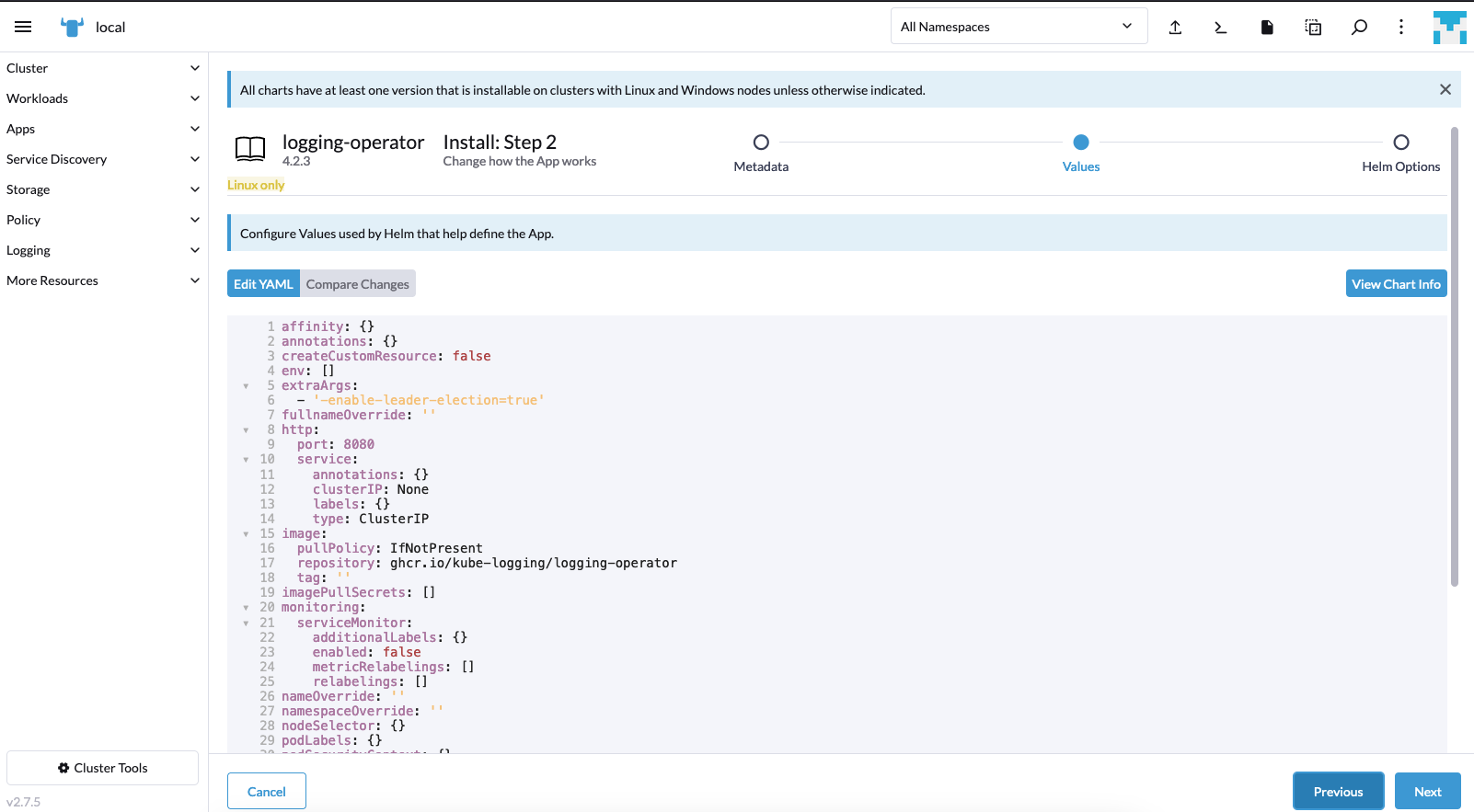This screenshot has width=1474, height=812.
Task: Collapse the image YAML block fold arrow
Action: click(x=246, y=534)
